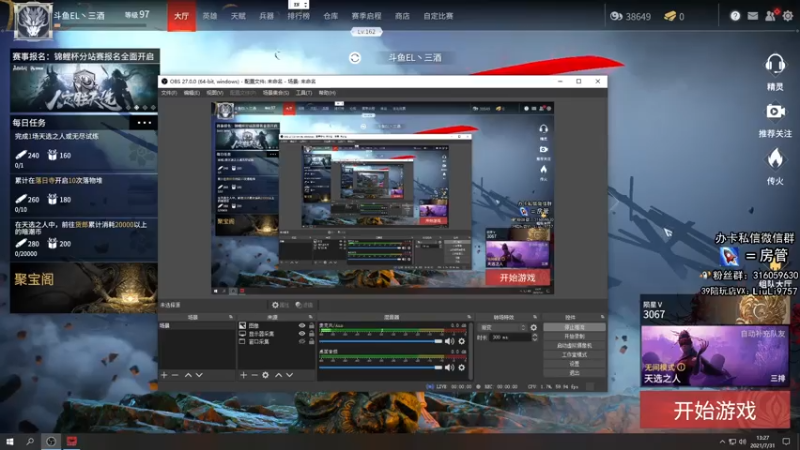The height and width of the screenshot is (450, 800).
Task: Open Windows taskbar search
Action: click(30, 441)
